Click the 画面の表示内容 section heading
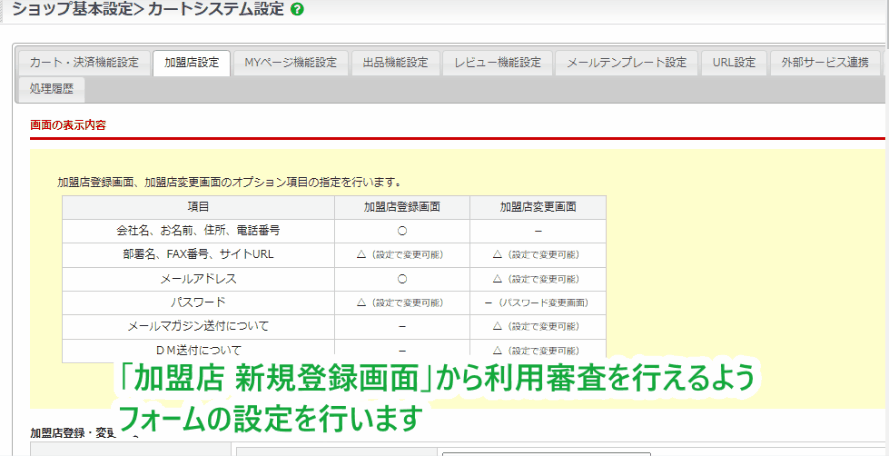The image size is (889, 456). (68, 125)
